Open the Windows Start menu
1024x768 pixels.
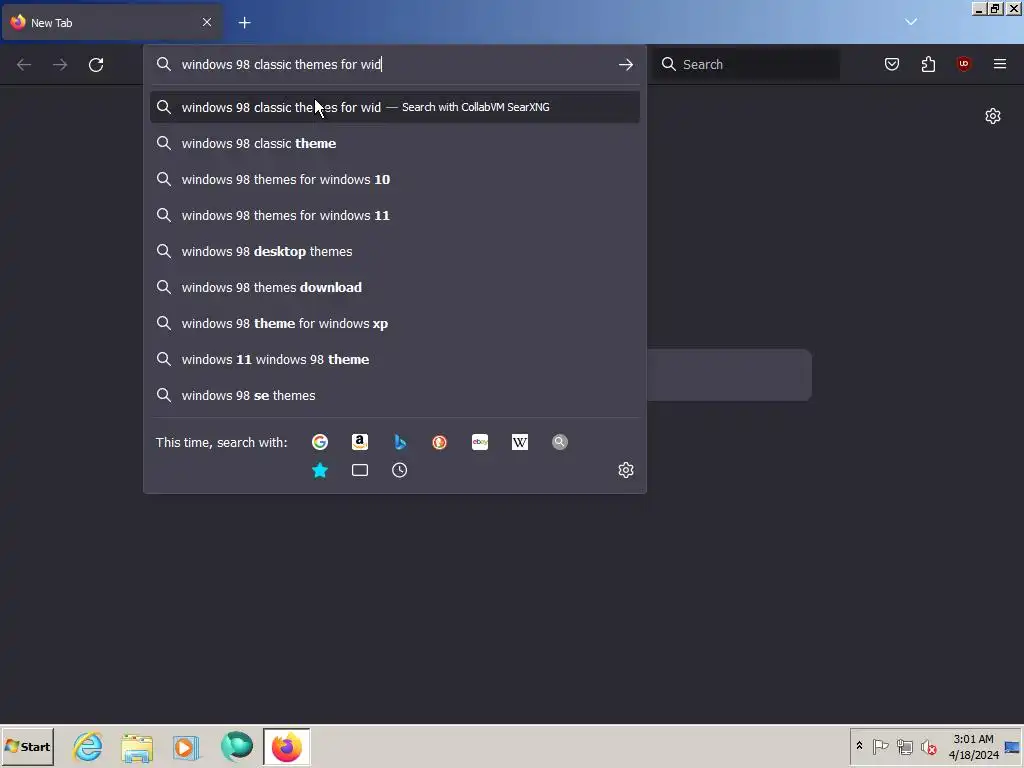27,746
